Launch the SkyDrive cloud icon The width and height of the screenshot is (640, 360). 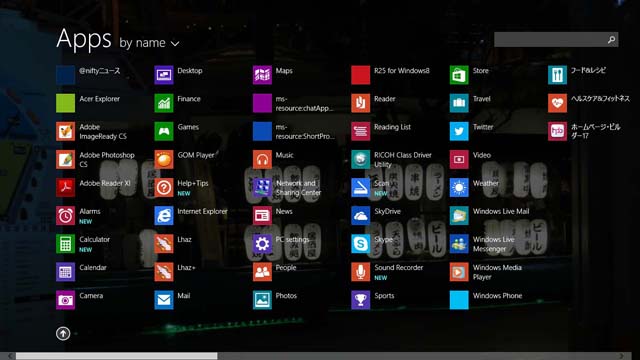360,216
